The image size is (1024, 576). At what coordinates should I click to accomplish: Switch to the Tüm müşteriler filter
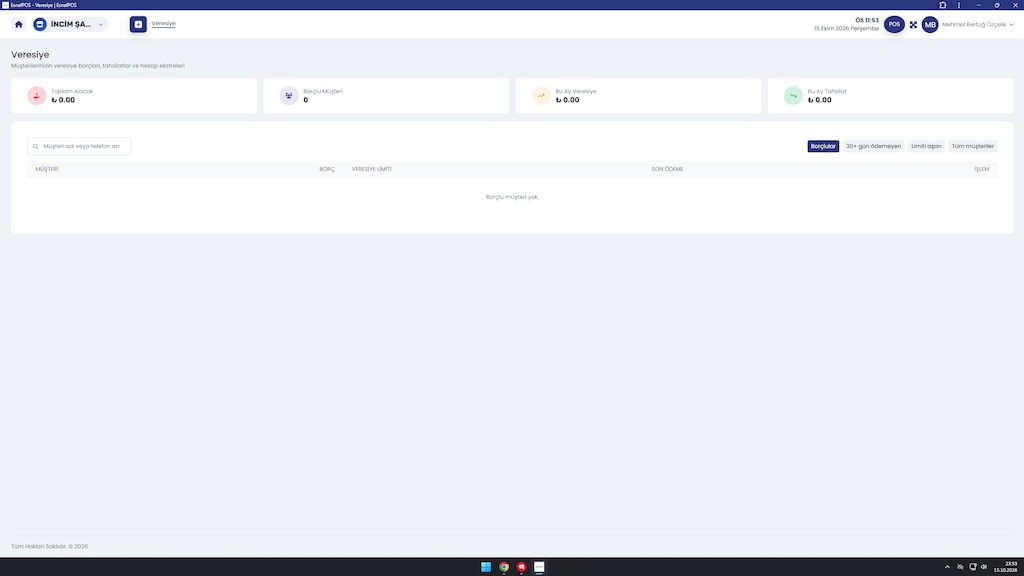coord(972,146)
